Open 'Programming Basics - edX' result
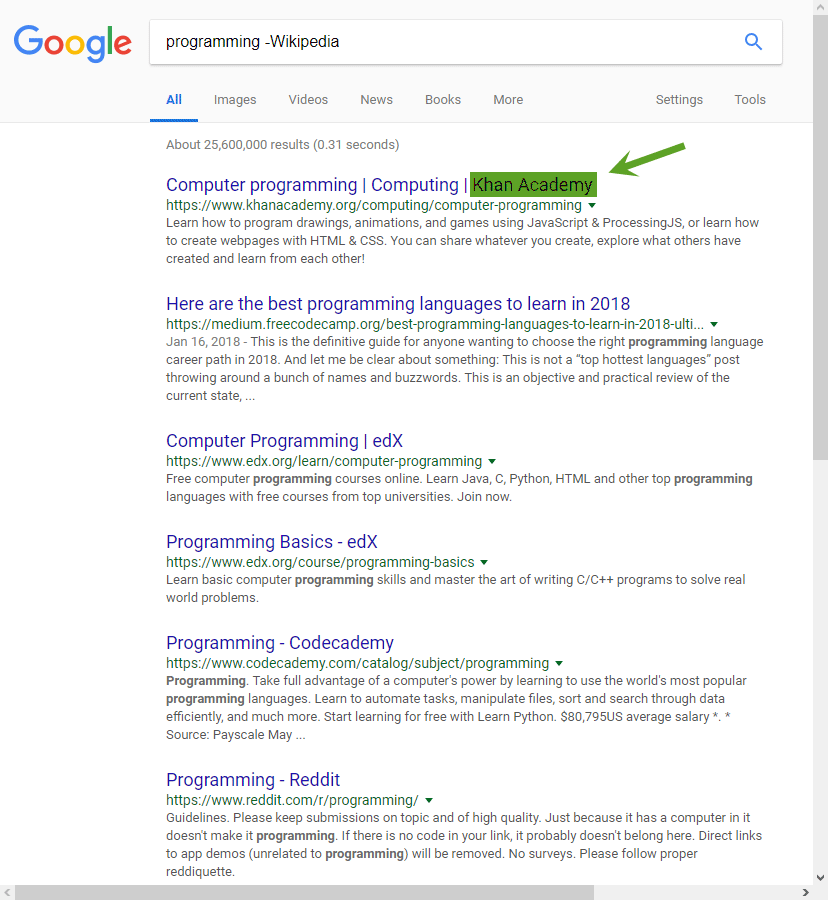The height and width of the screenshot is (900, 828). point(271,542)
